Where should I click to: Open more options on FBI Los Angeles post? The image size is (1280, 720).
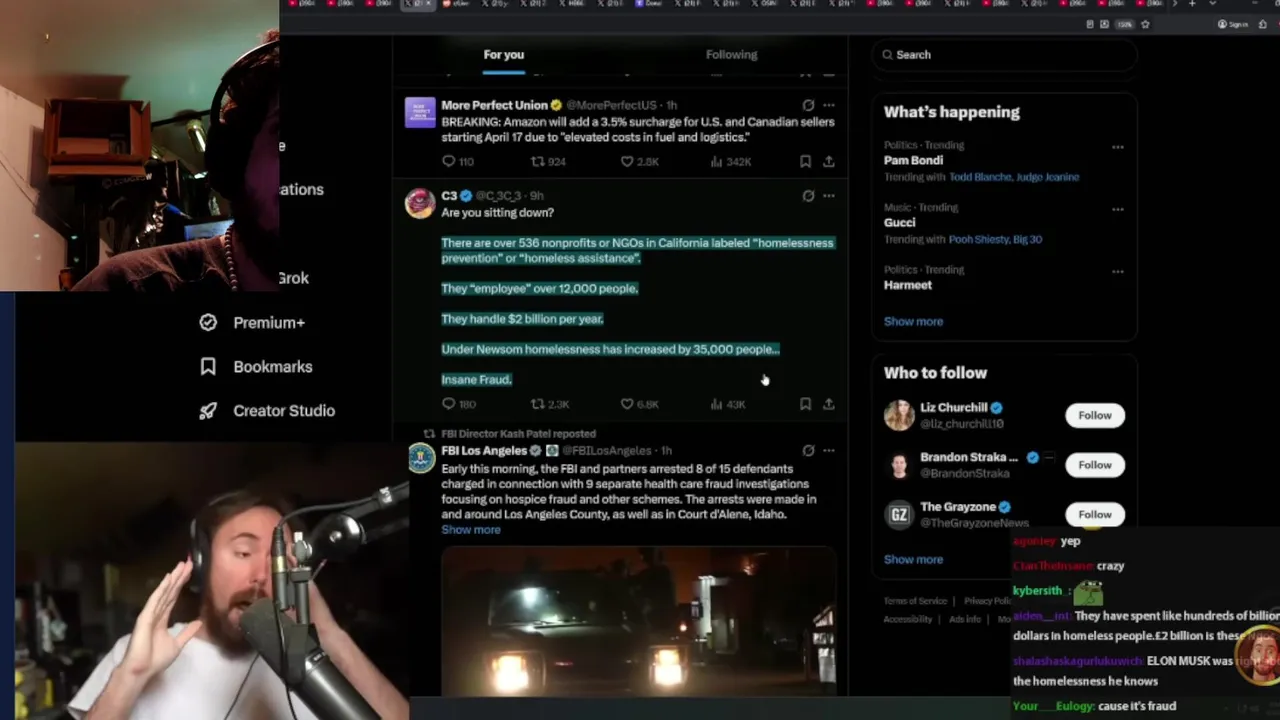829,451
